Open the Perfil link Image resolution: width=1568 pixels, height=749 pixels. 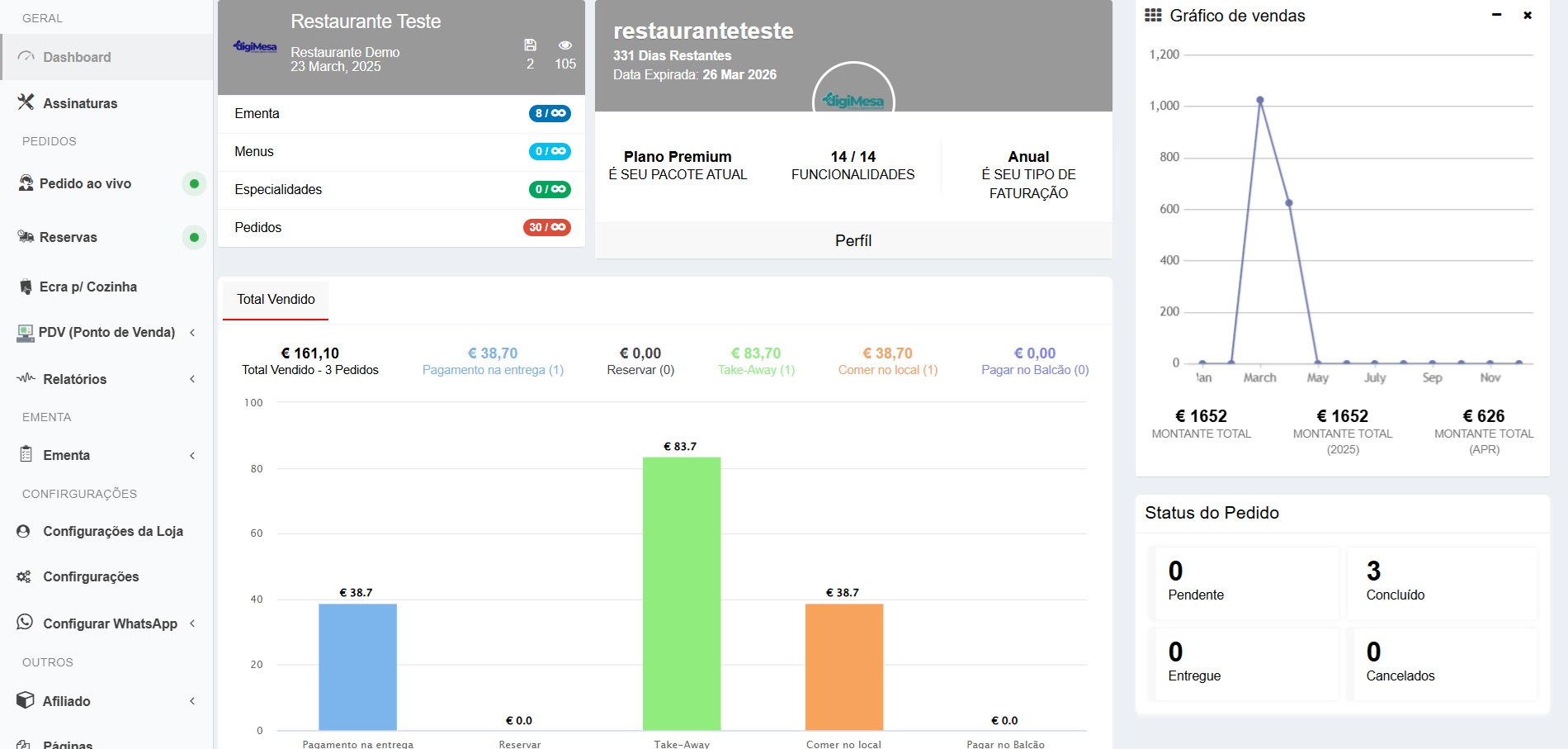point(852,240)
